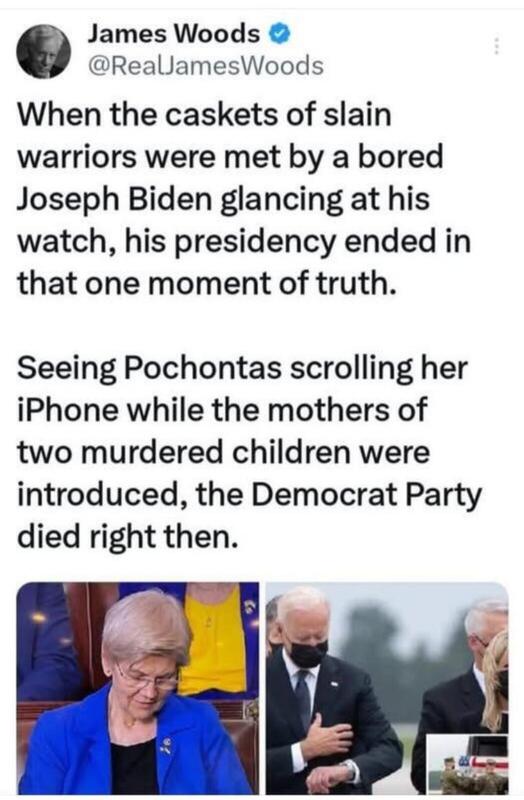
Task: Click the second paragraph starting with Seeing Pochontas
Action: click(x=249, y=452)
